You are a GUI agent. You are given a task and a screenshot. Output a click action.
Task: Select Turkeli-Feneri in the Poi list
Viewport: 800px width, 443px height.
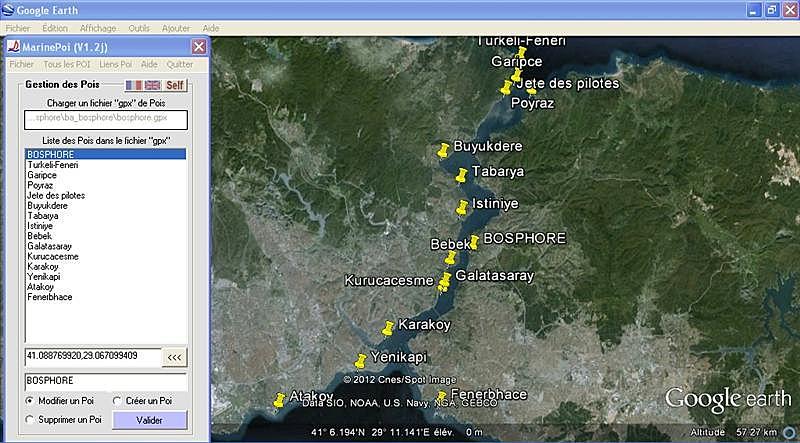(106, 165)
